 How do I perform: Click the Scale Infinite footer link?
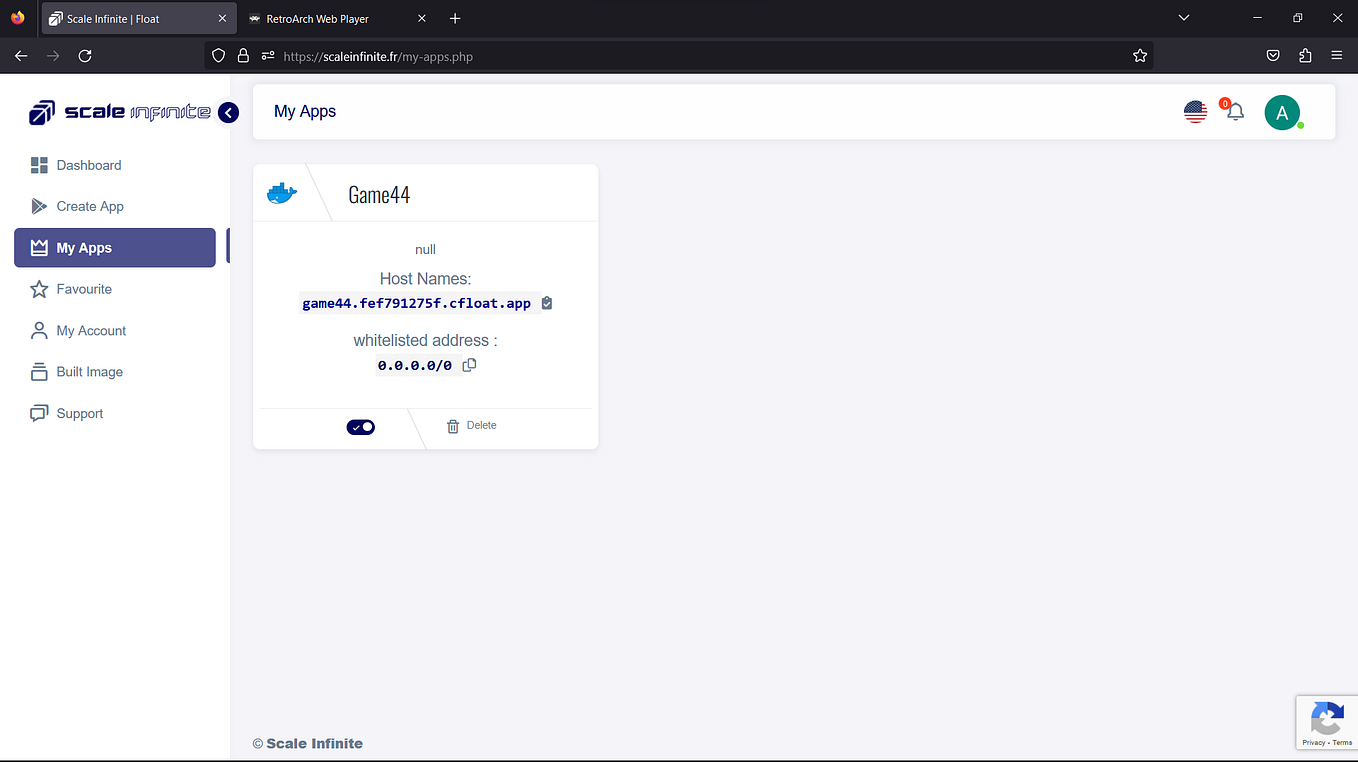click(x=314, y=743)
